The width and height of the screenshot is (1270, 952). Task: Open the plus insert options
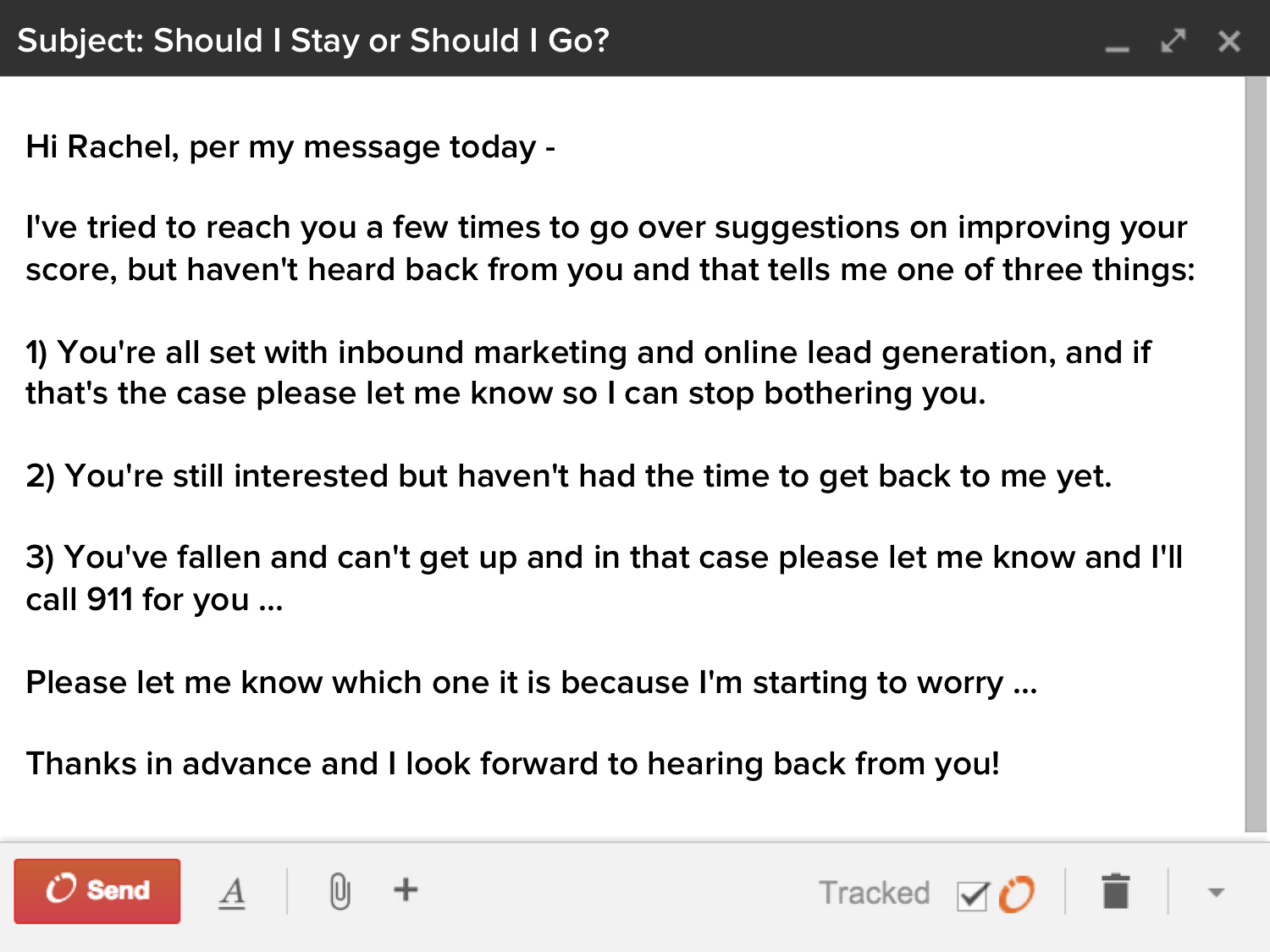point(406,889)
